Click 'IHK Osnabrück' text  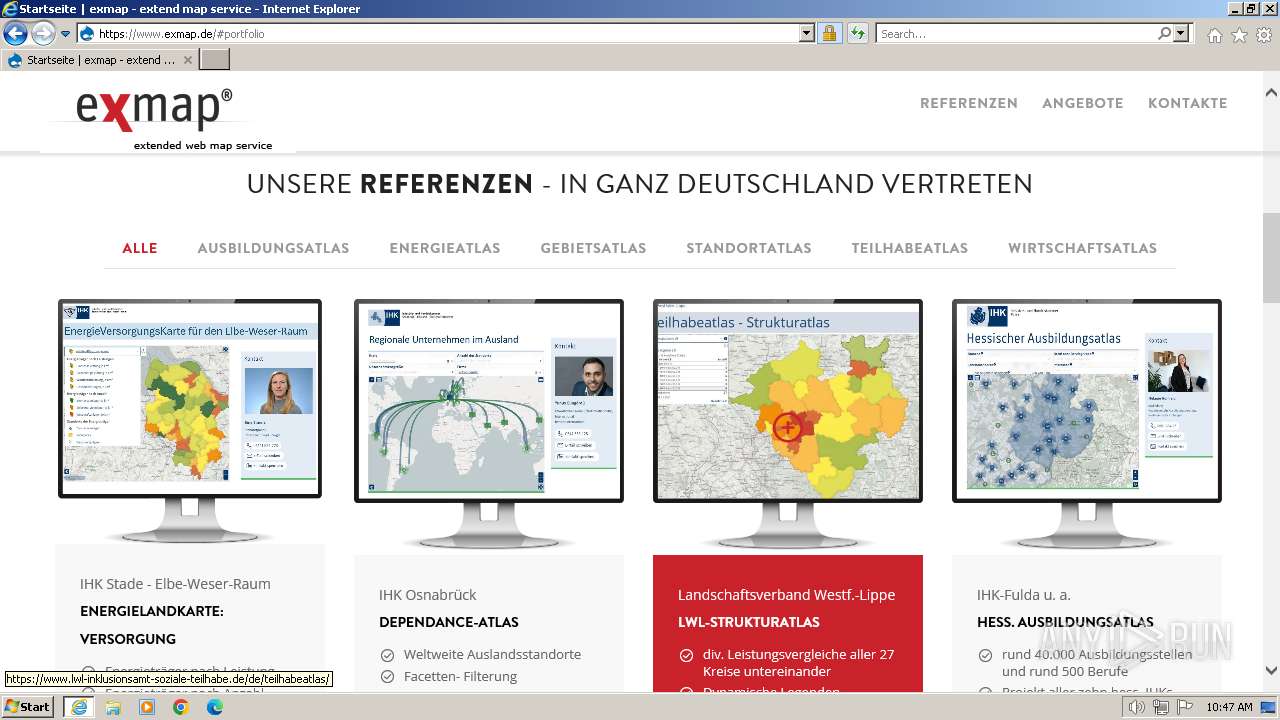(x=428, y=595)
